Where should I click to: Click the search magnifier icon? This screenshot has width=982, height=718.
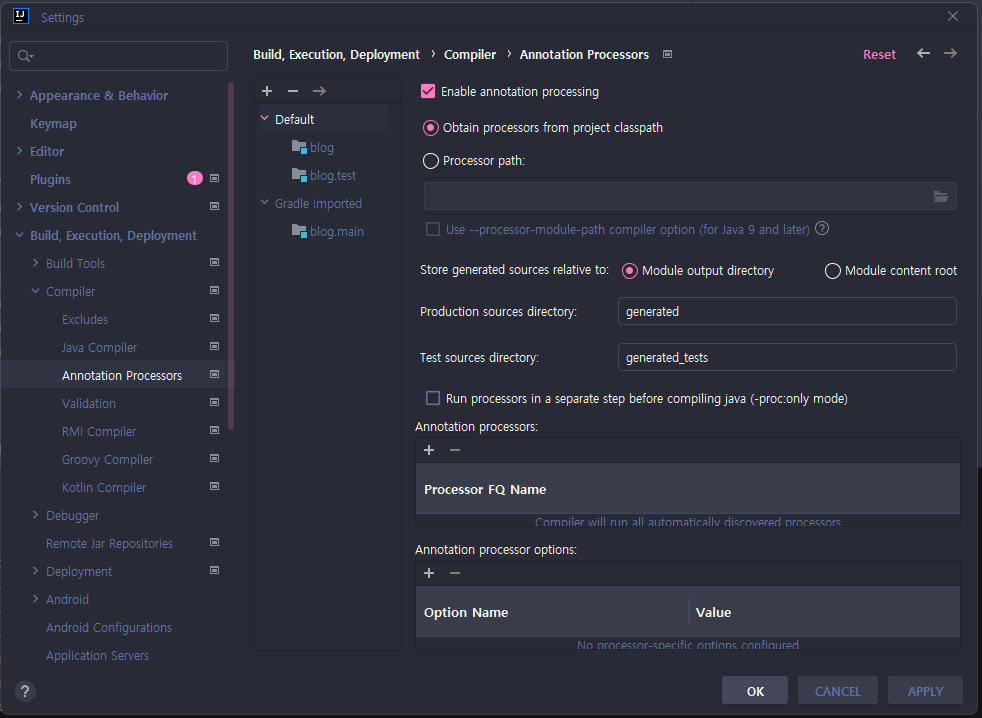(x=24, y=56)
